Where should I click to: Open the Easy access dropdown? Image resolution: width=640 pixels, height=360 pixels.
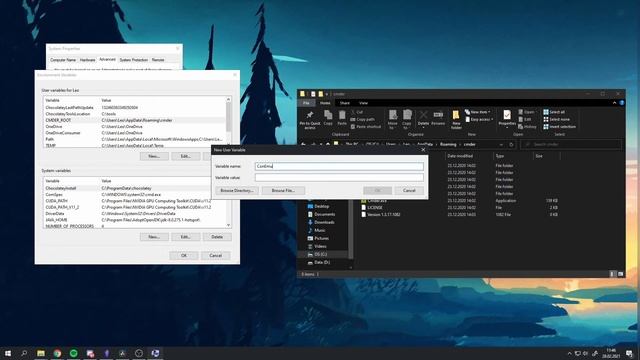click(479, 119)
